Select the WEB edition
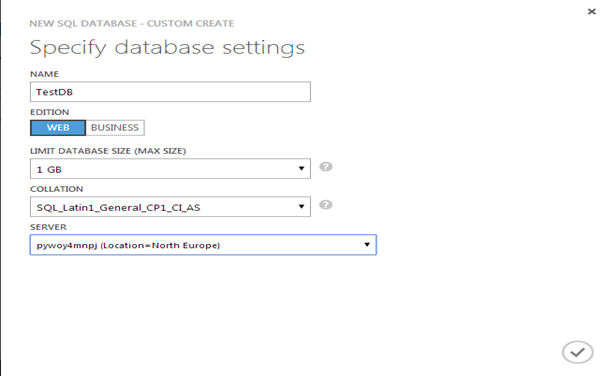The image size is (605, 376). (58, 128)
